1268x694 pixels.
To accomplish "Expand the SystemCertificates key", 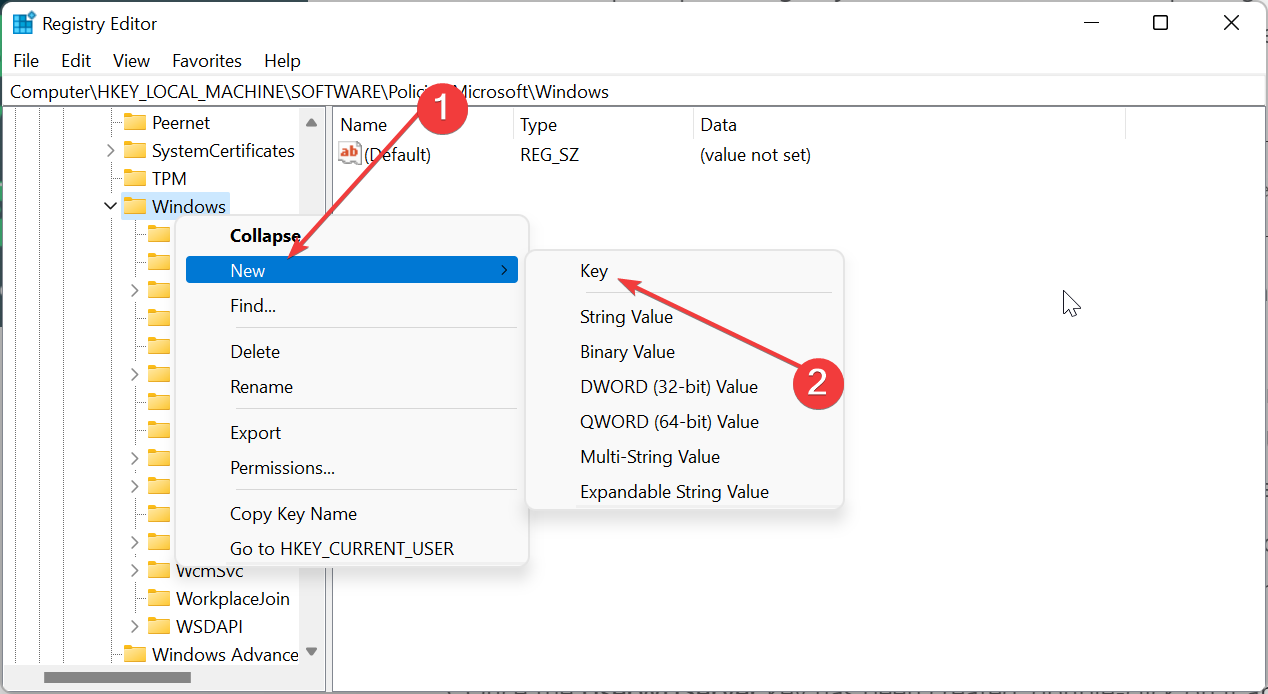I will click(110, 151).
